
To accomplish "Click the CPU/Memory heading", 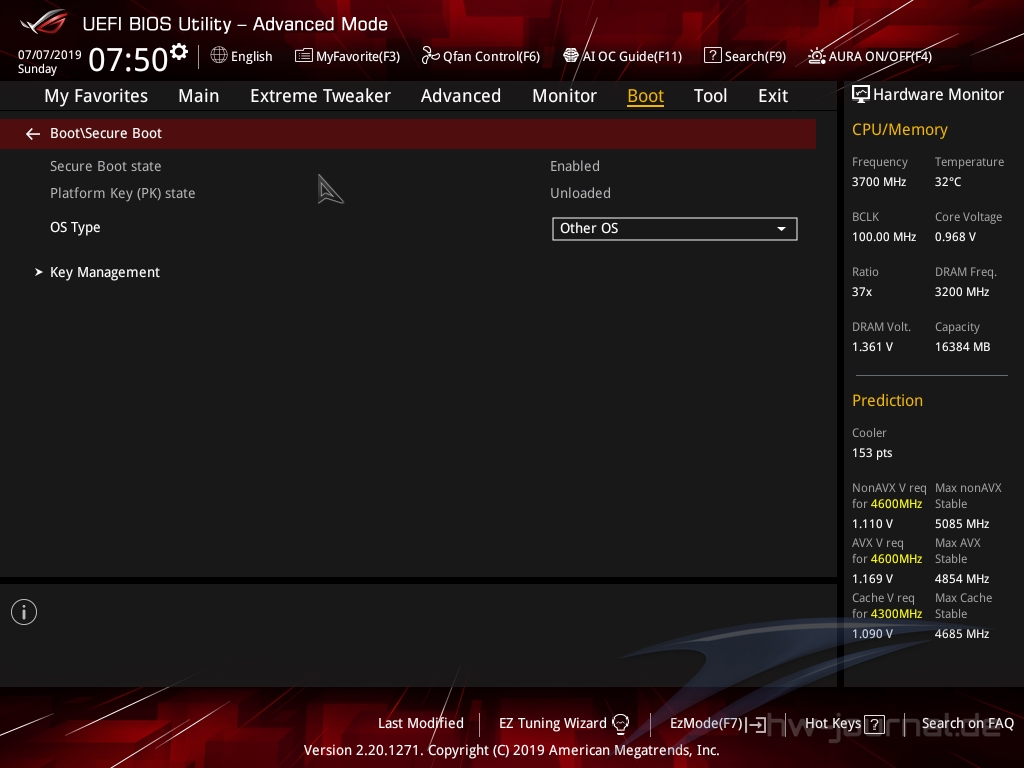I will (x=899, y=129).
